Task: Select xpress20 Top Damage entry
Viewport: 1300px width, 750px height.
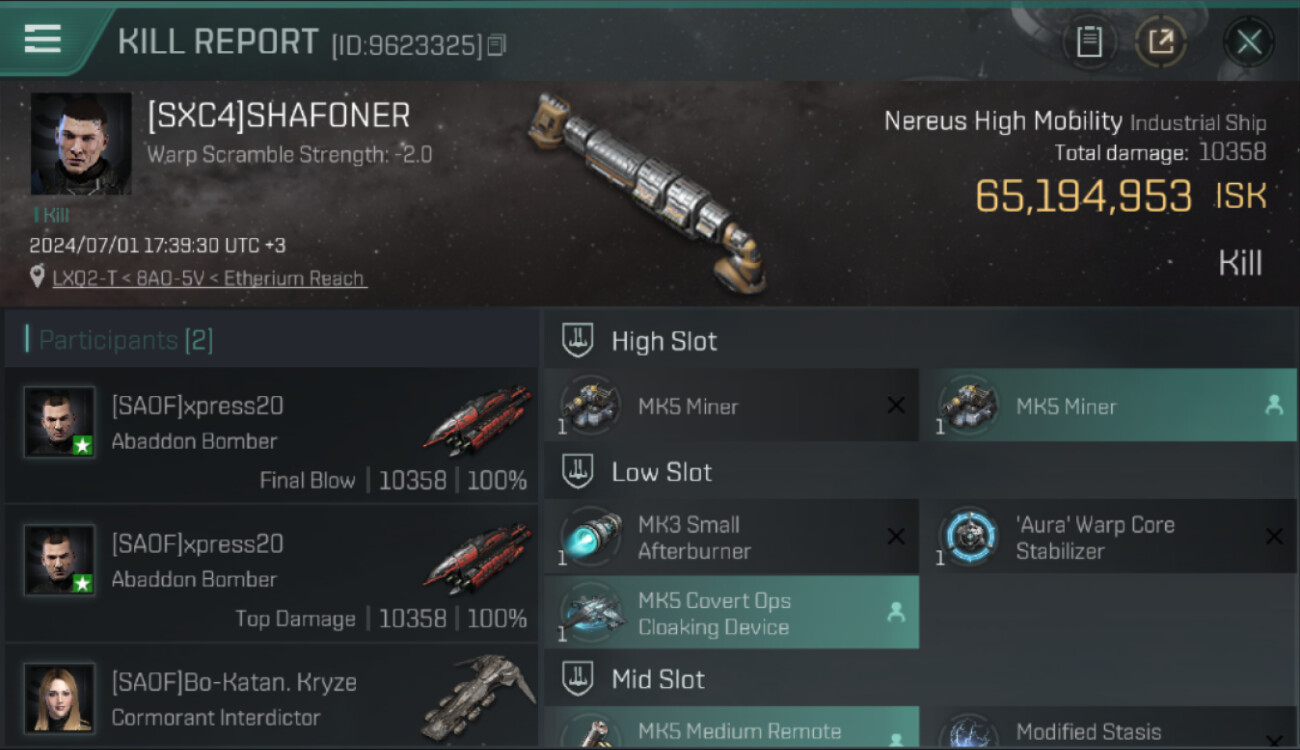Action: [271, 573]
